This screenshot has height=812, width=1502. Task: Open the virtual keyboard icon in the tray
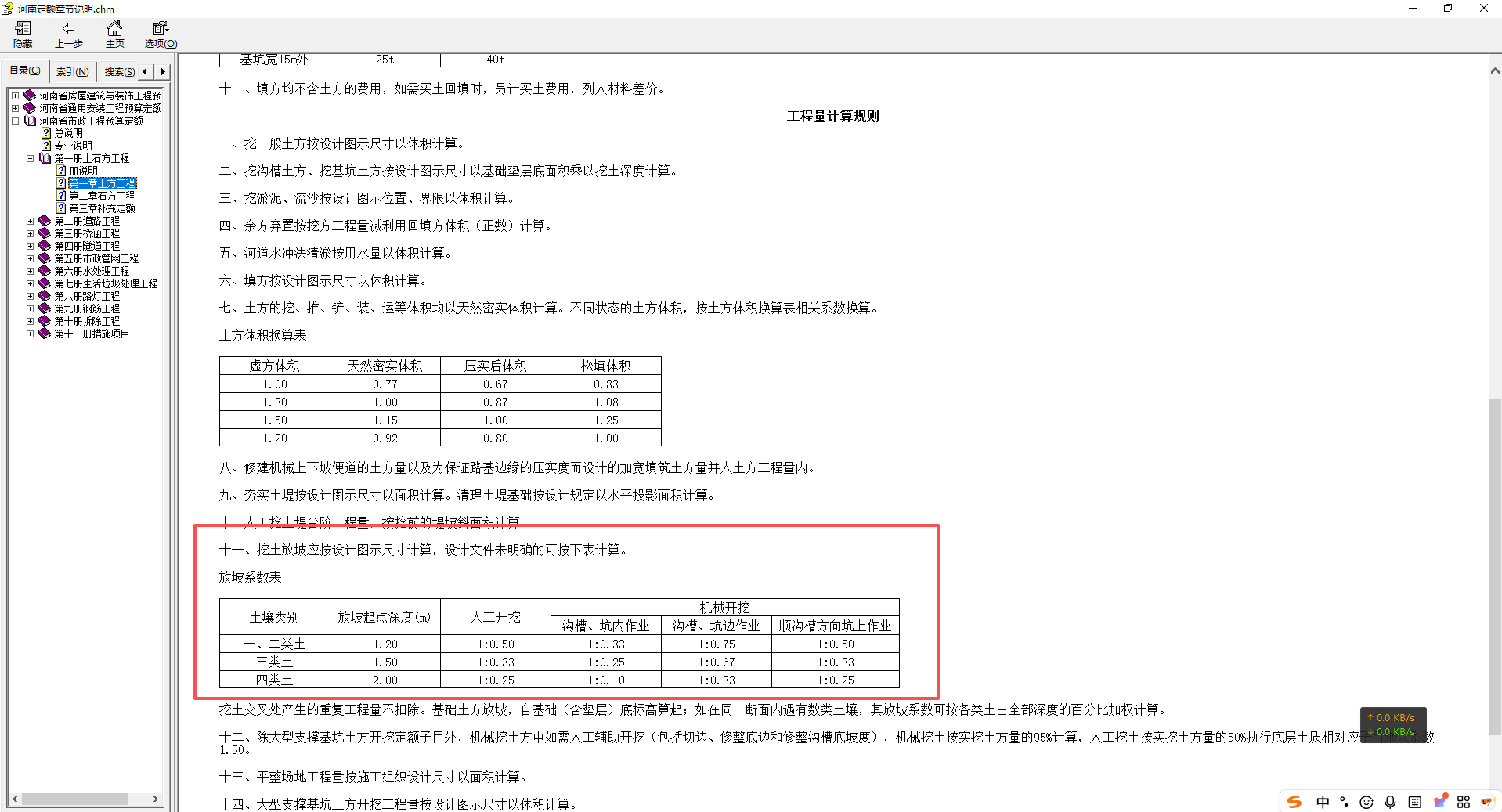[x=1415, y=801]
